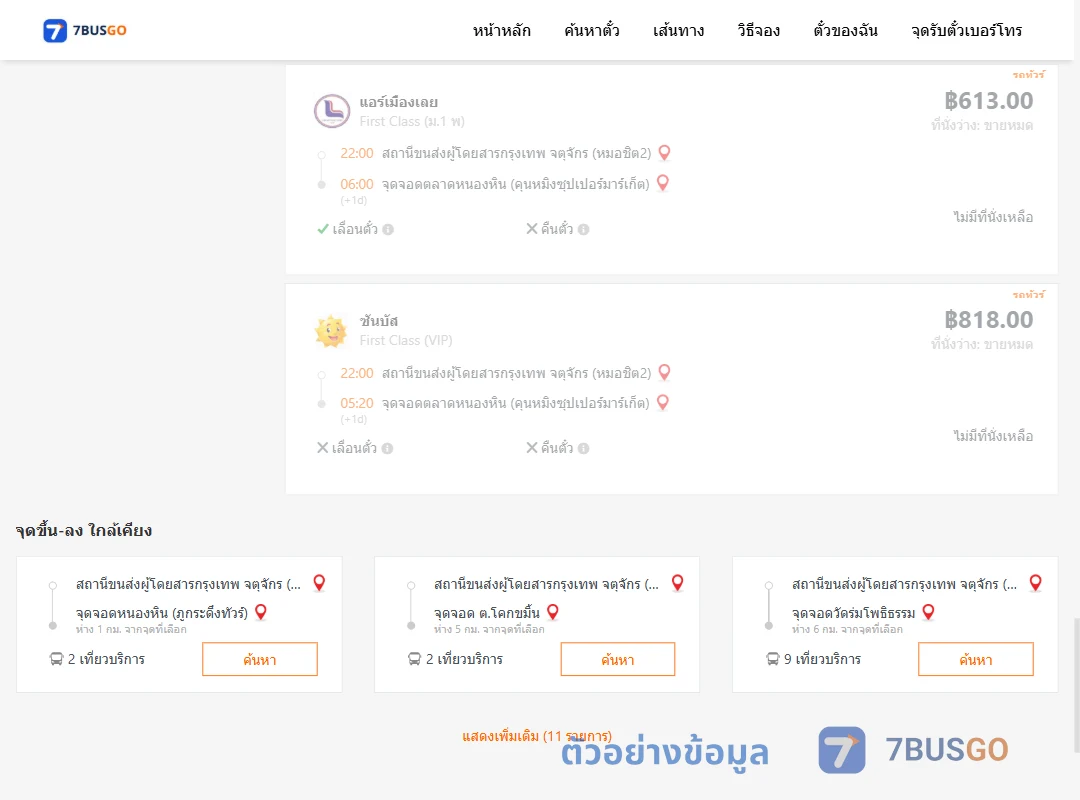Viewport: 1080px width, 800px height.
Task: Click the ชันบัส sun logo
Action: 331,331
